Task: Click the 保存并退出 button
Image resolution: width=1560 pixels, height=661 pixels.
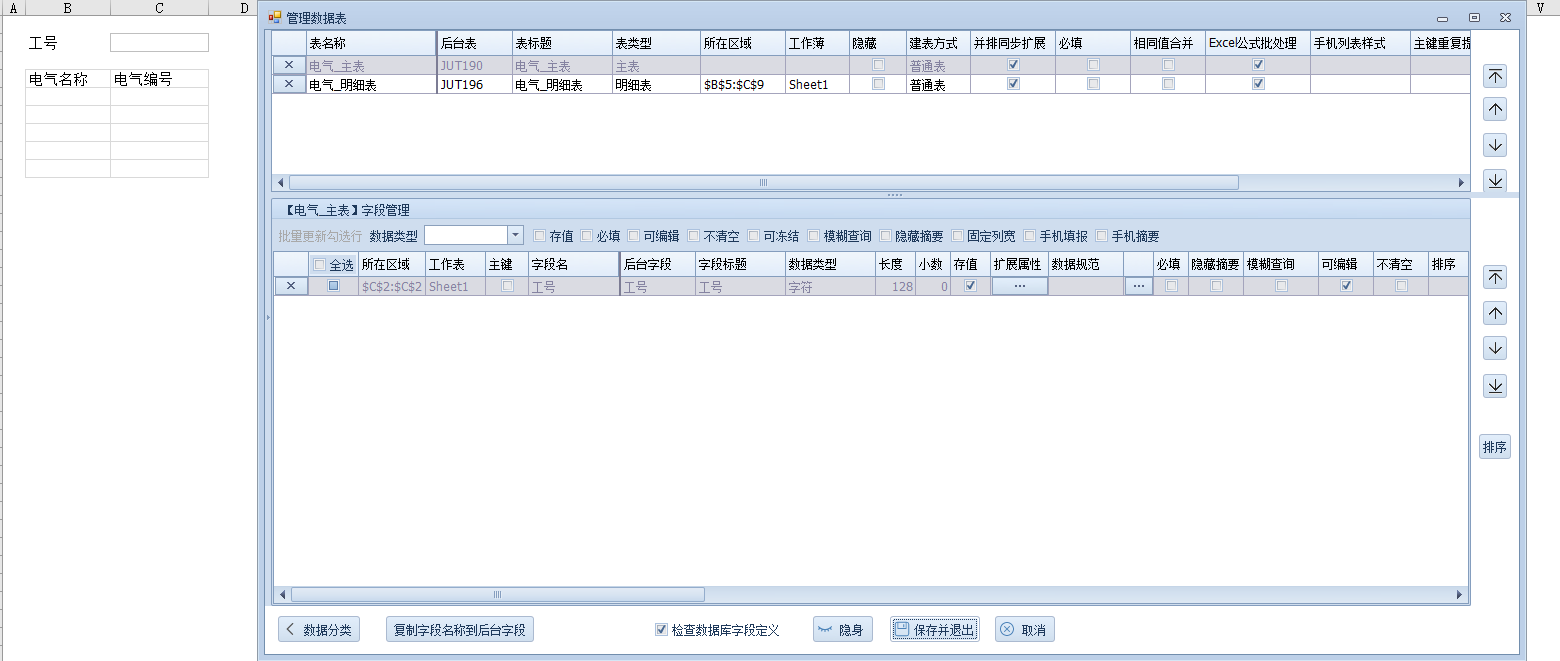Action: coord(935,630)
